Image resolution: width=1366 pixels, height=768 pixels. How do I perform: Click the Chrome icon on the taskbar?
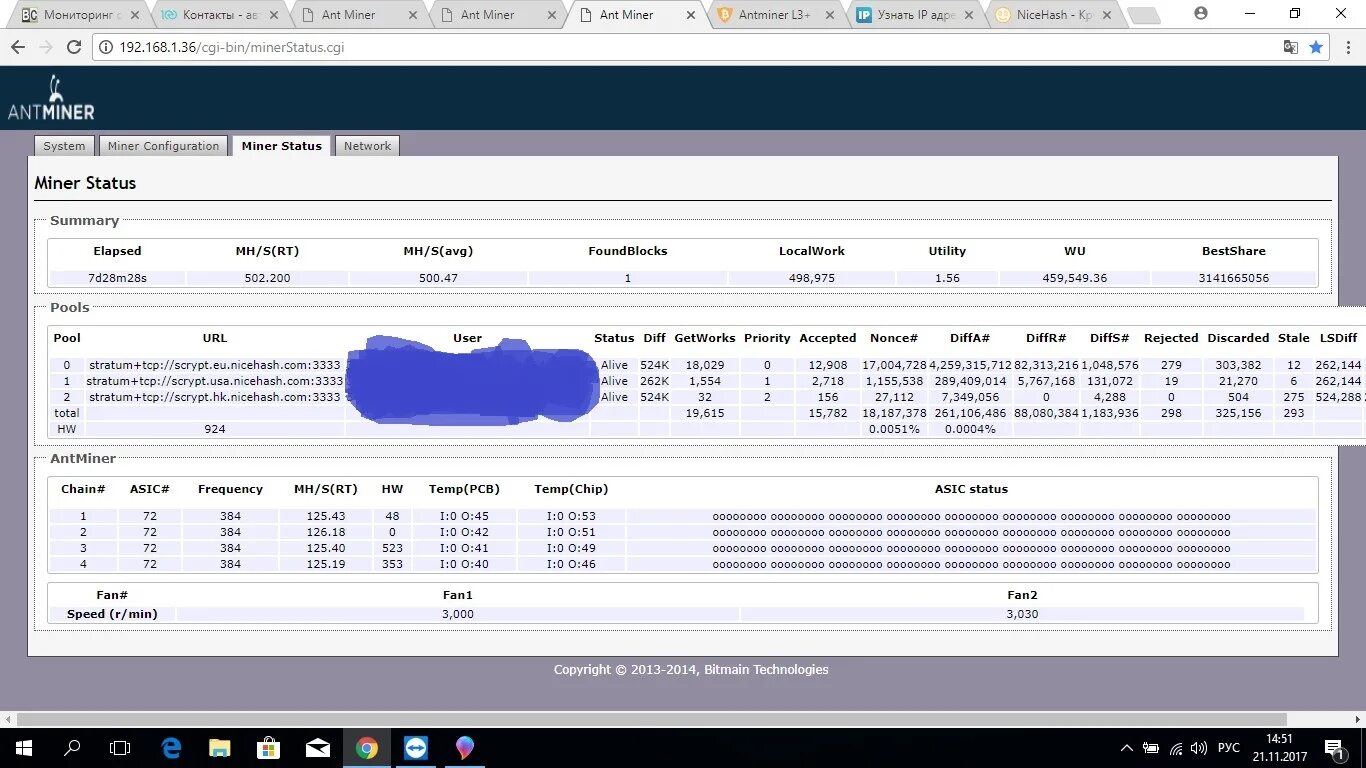point(367,747)
